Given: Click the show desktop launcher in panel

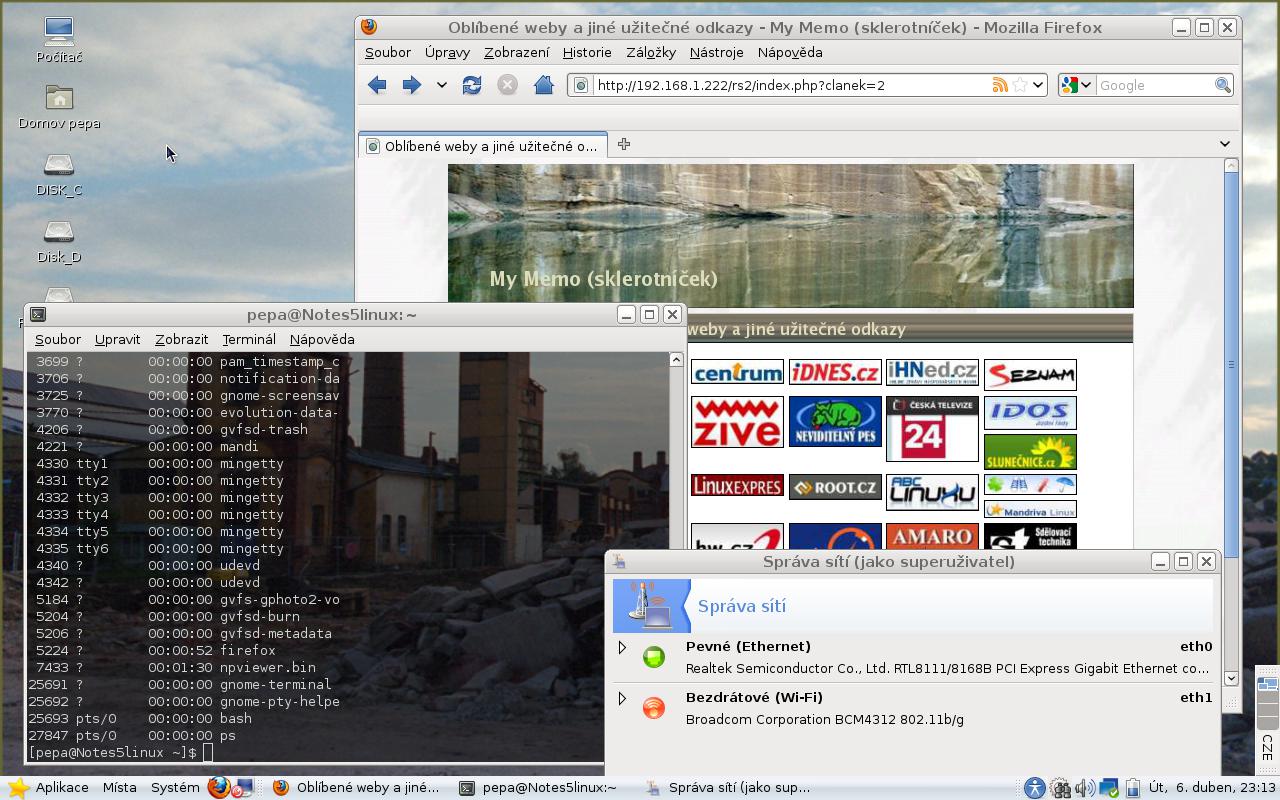Looking at the screenshot, I should 242,787.
